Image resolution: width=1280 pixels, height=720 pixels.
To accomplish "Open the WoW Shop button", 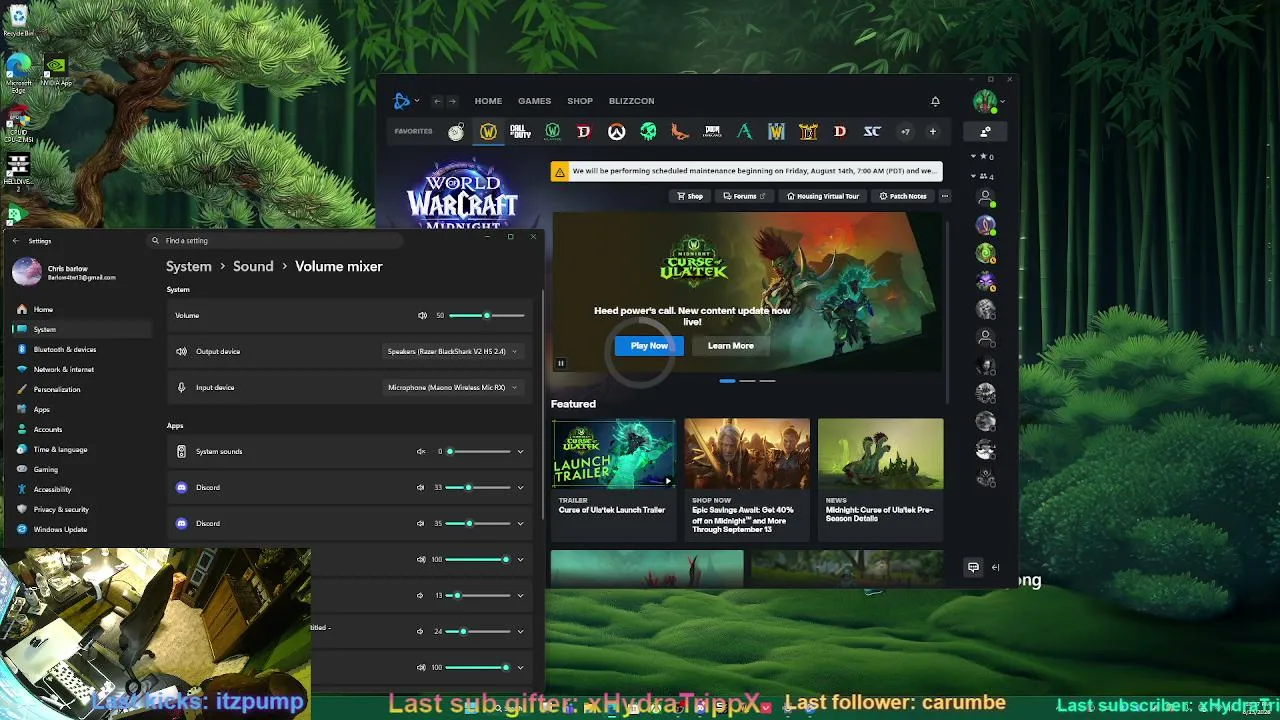I will 690,196.
